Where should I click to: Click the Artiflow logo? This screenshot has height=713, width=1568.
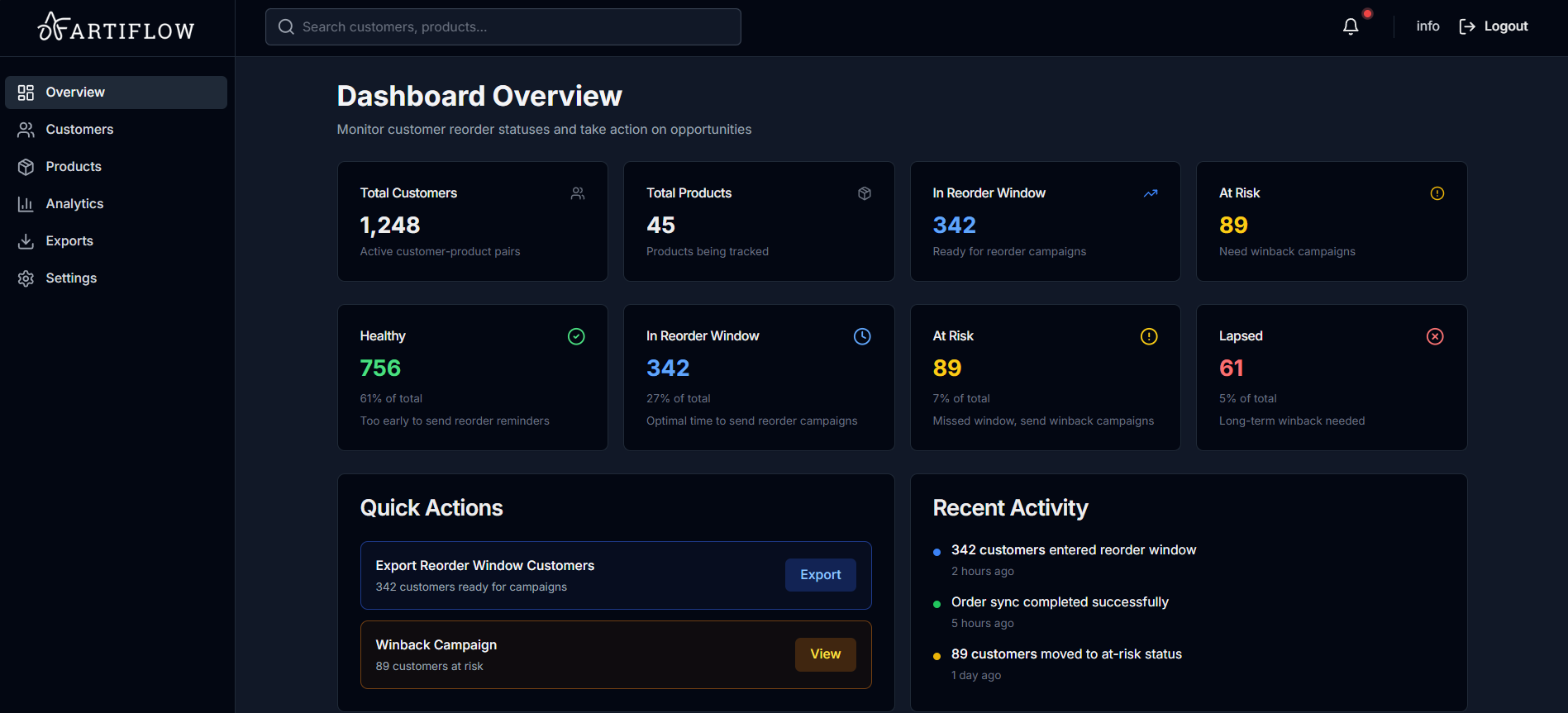117,28
